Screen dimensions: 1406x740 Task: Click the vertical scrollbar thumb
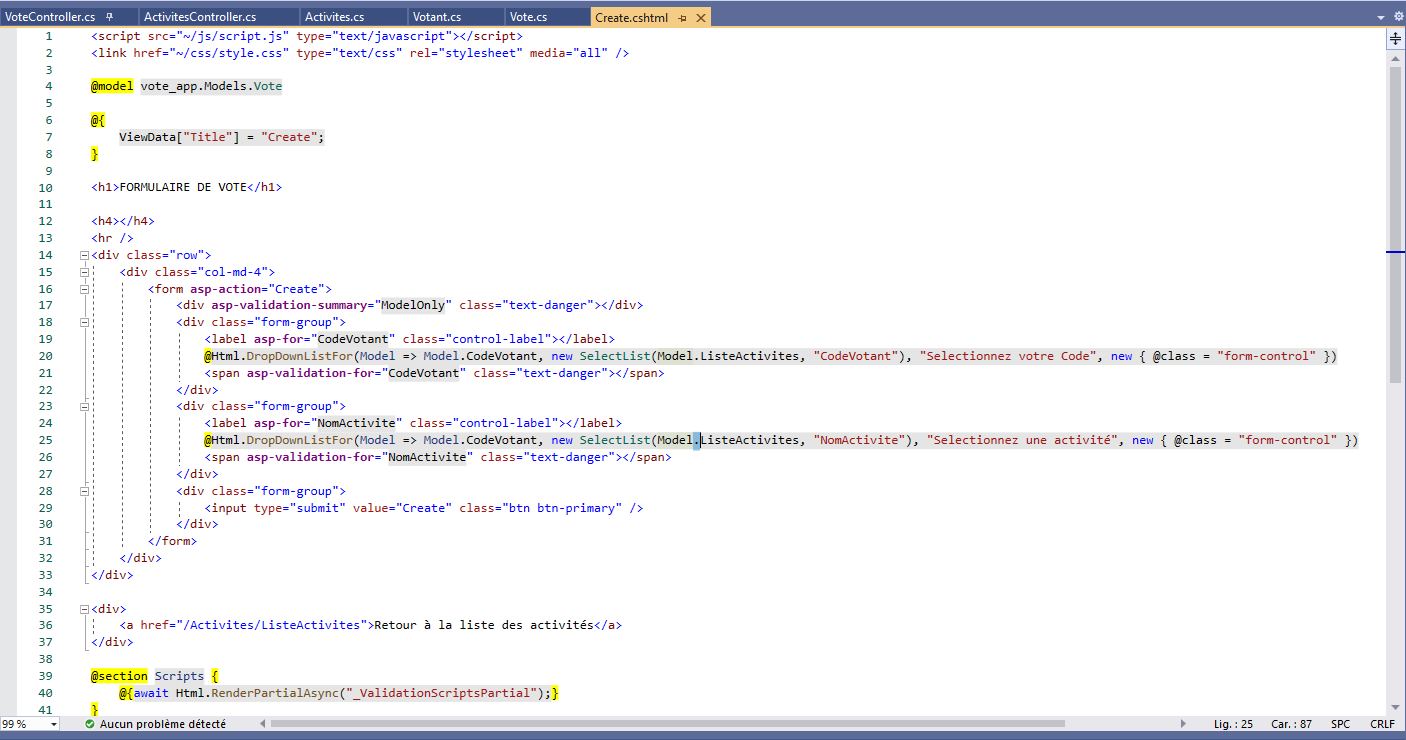1396,225
